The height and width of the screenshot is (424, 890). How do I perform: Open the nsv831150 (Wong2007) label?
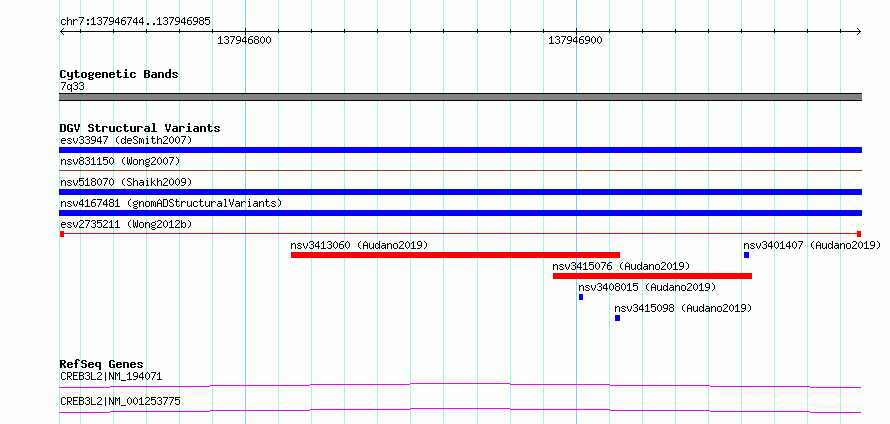(120, 161)
